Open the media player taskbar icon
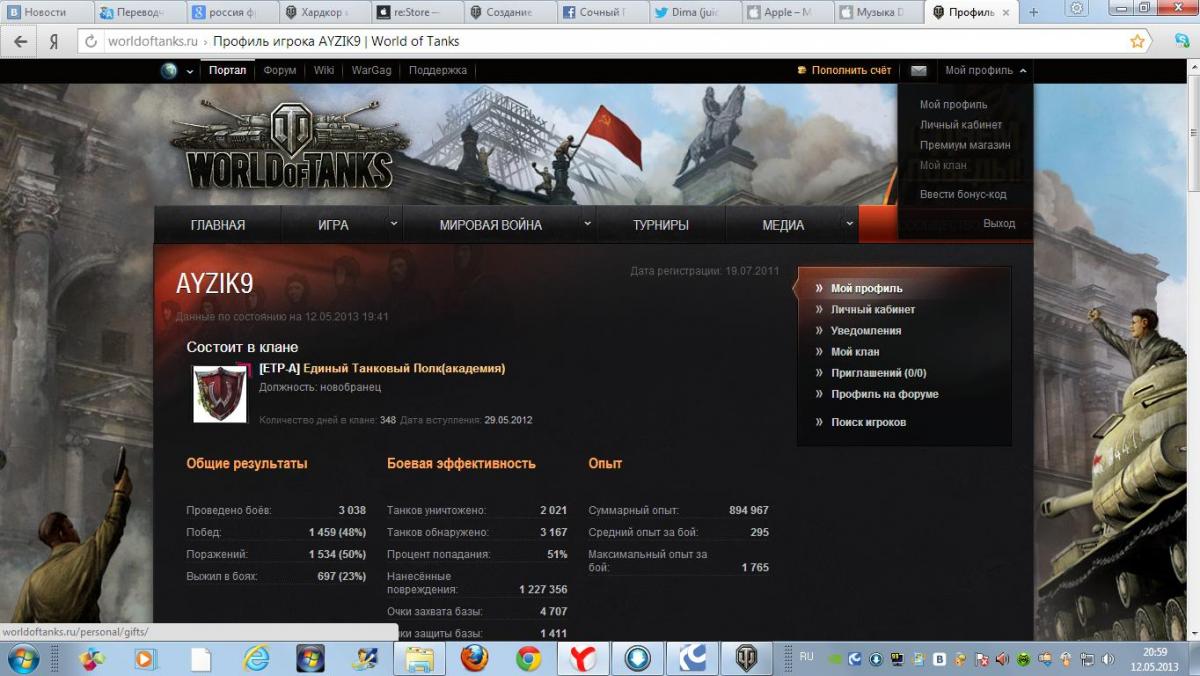The height and width of the screenshot is (676, 1200). point(146,658)
